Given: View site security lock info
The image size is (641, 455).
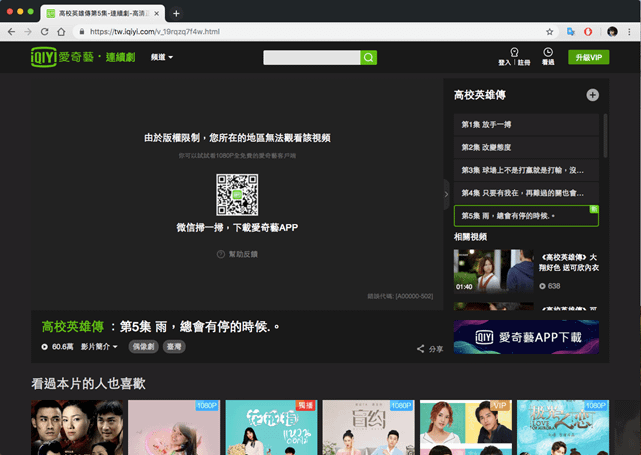Looking at the screenshot, I should coord(82,31).
